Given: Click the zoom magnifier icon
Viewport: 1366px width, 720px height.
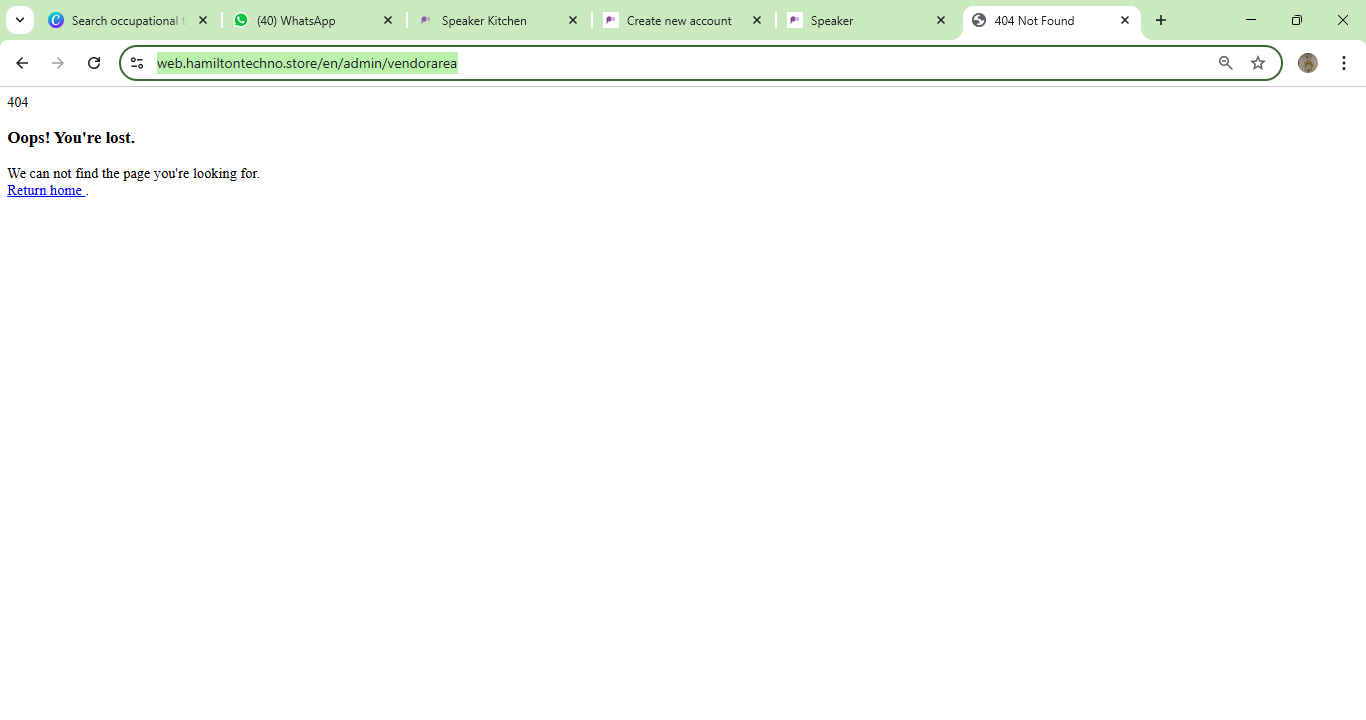Looking at the screenshot, I should pyautogui.click(x=1225, y=63).
